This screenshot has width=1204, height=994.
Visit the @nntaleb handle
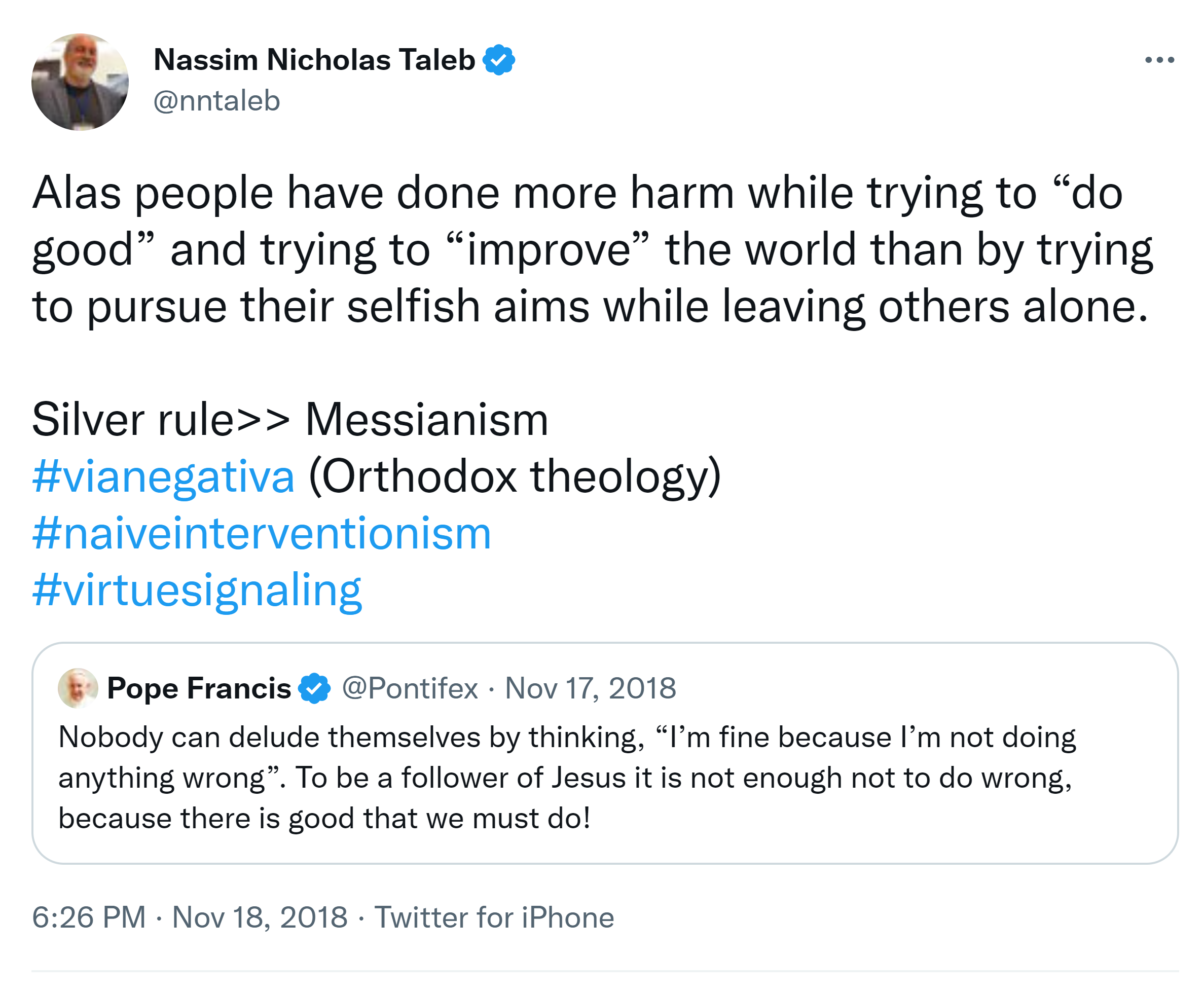pyautogui.click(x=216, y=101)
